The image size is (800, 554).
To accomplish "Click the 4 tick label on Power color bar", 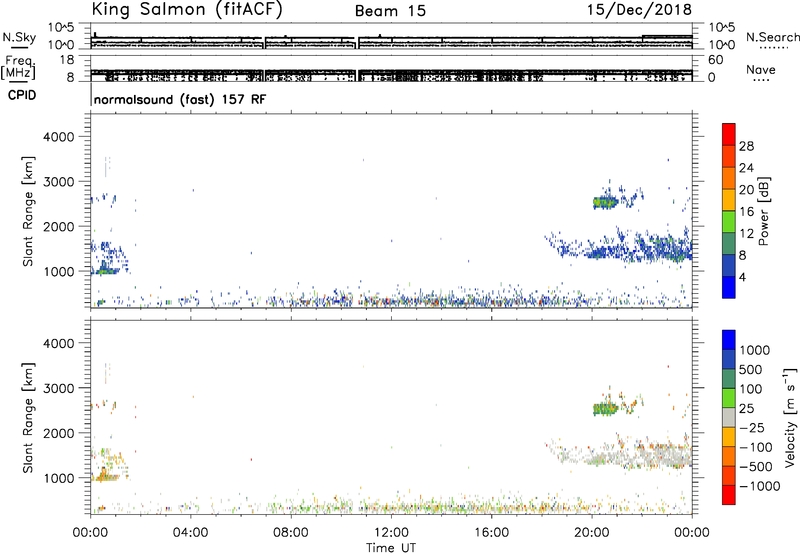I will pos(743,277).
